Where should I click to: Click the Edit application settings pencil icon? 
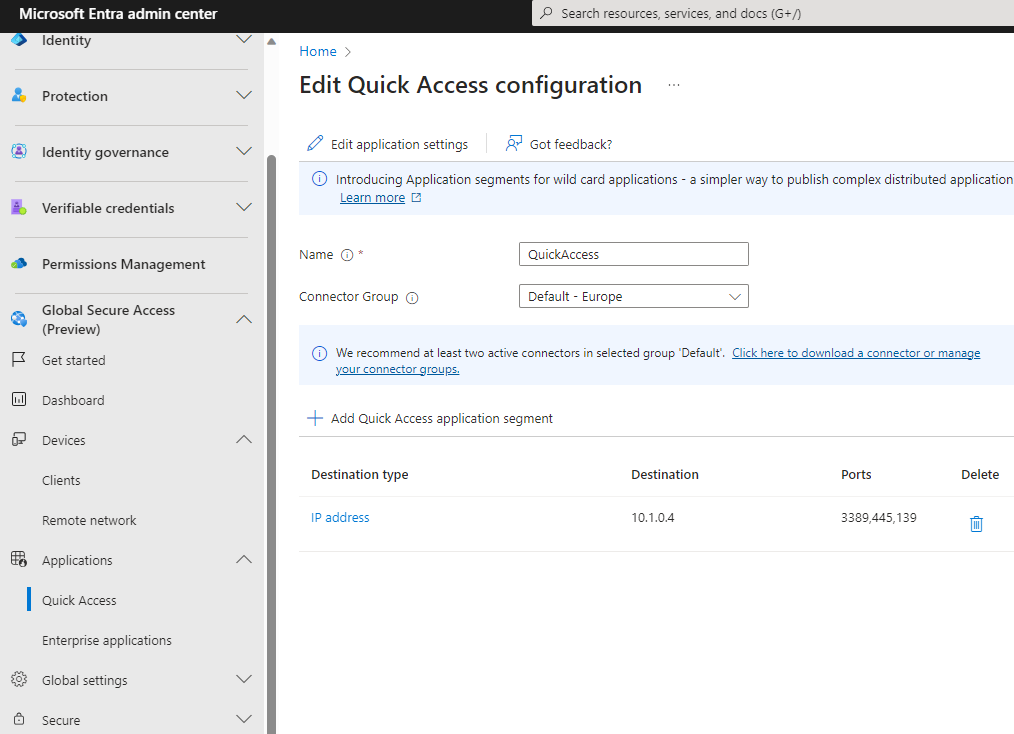[316, 143]
